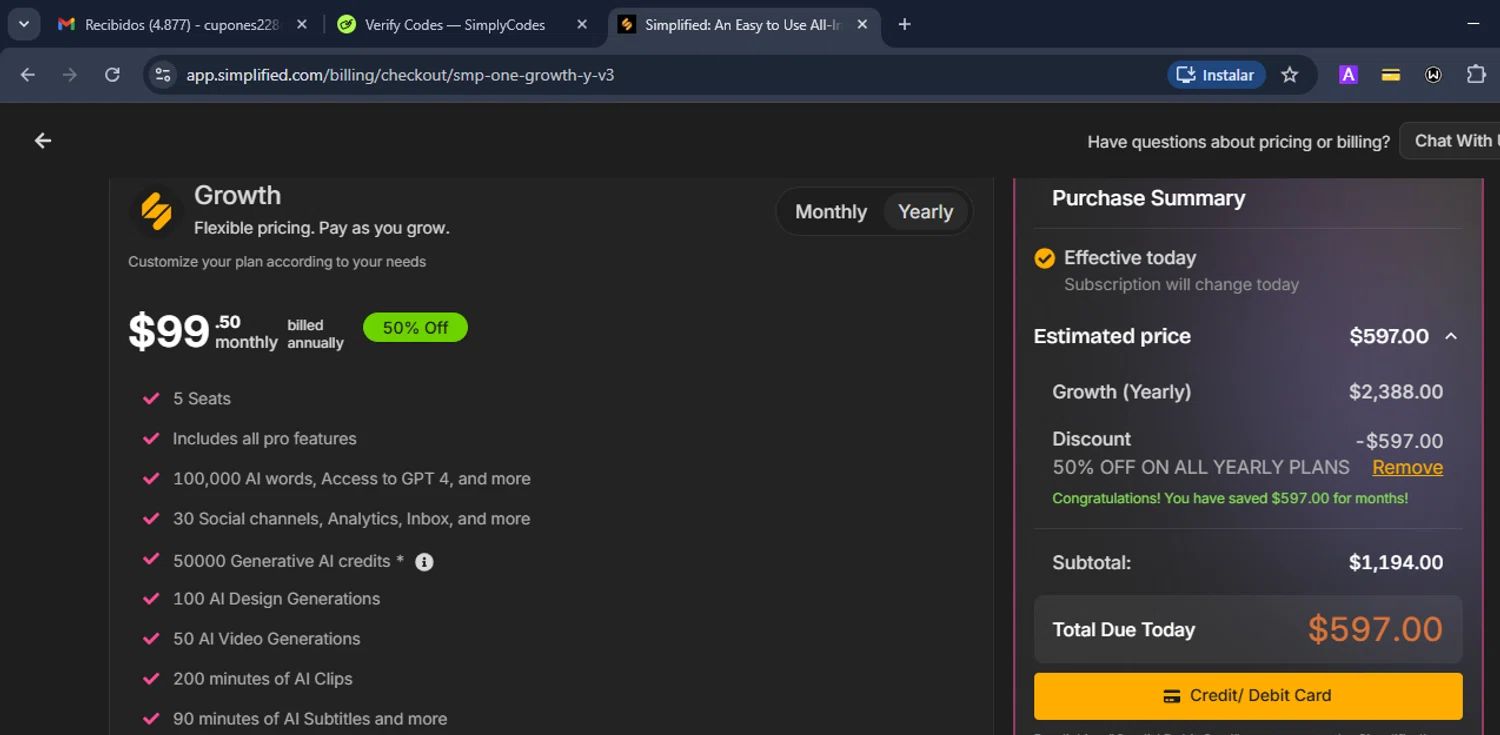Click the checkmark beside 90 minutes of AI Subtitles
The width and height of the screenshot is (1500, 735).
click(151, 719)
